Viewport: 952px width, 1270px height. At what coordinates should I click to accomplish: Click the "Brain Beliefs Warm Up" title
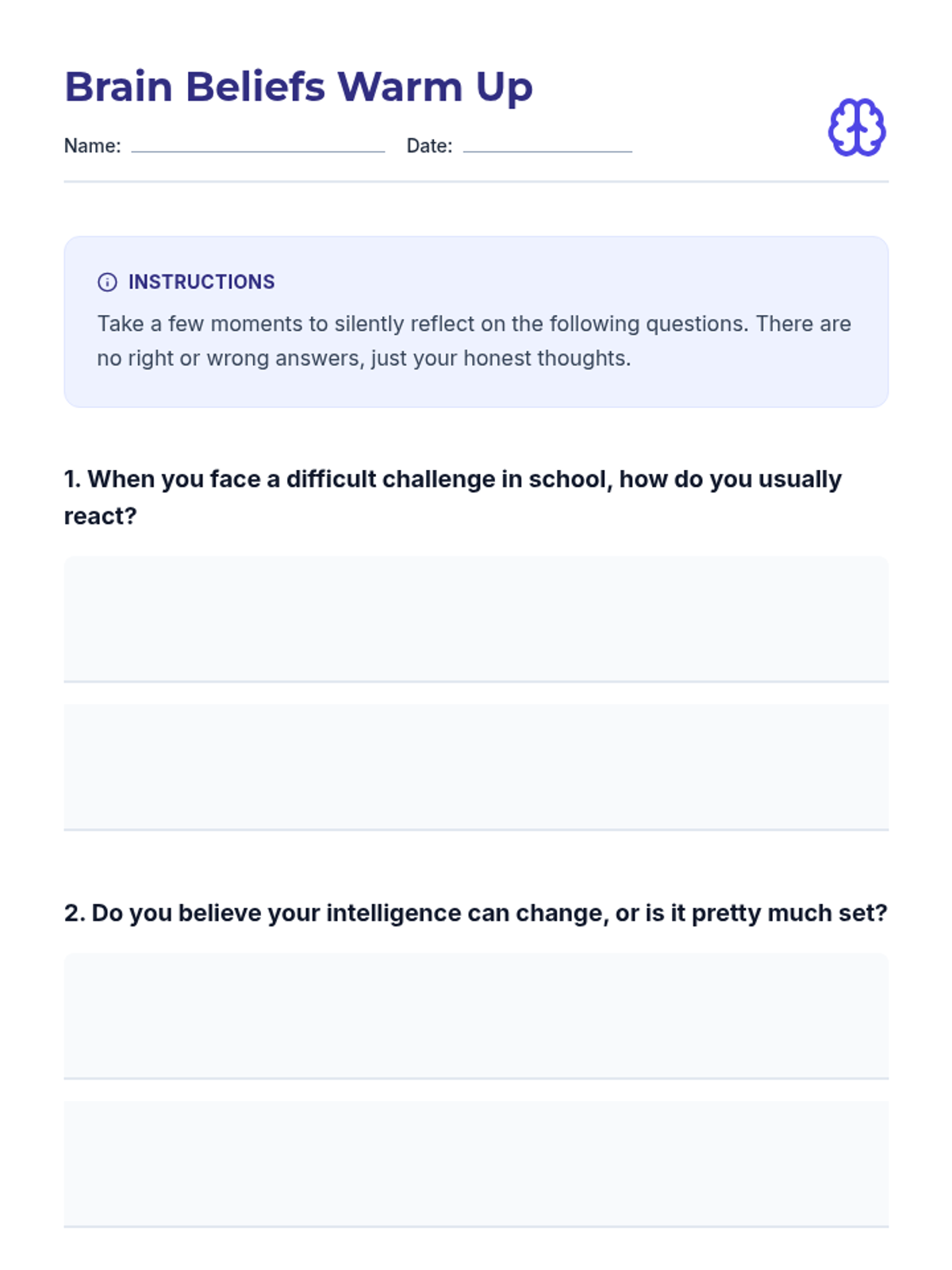point(298,87)
